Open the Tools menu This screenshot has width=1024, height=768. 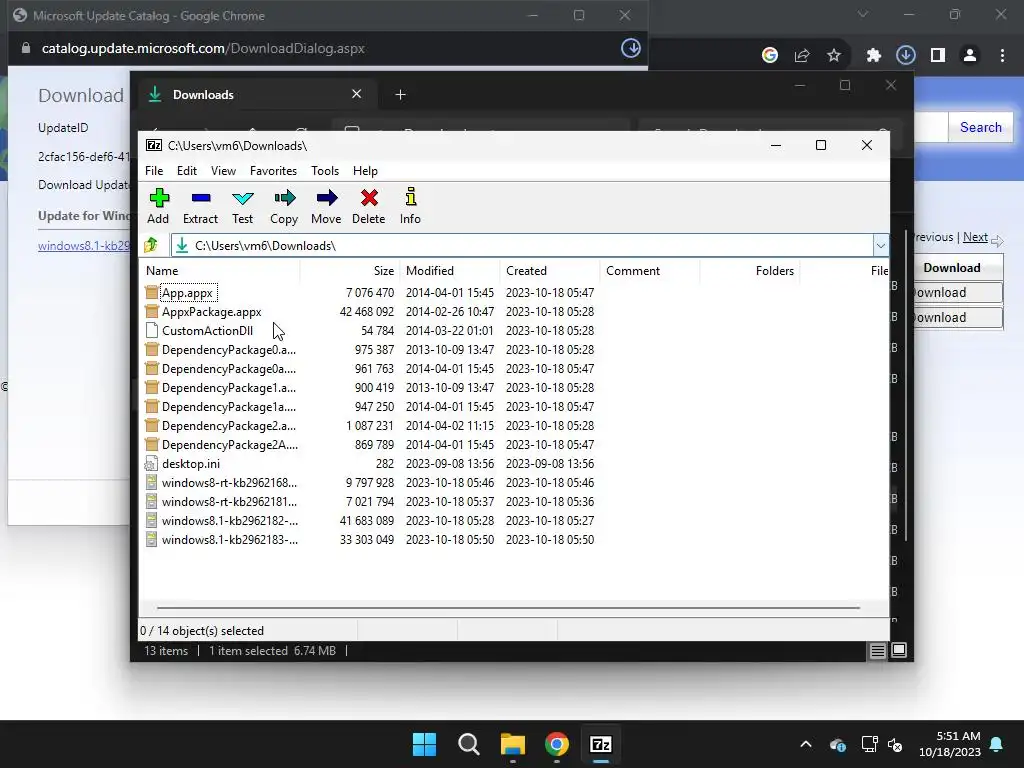tap(325, 170)
